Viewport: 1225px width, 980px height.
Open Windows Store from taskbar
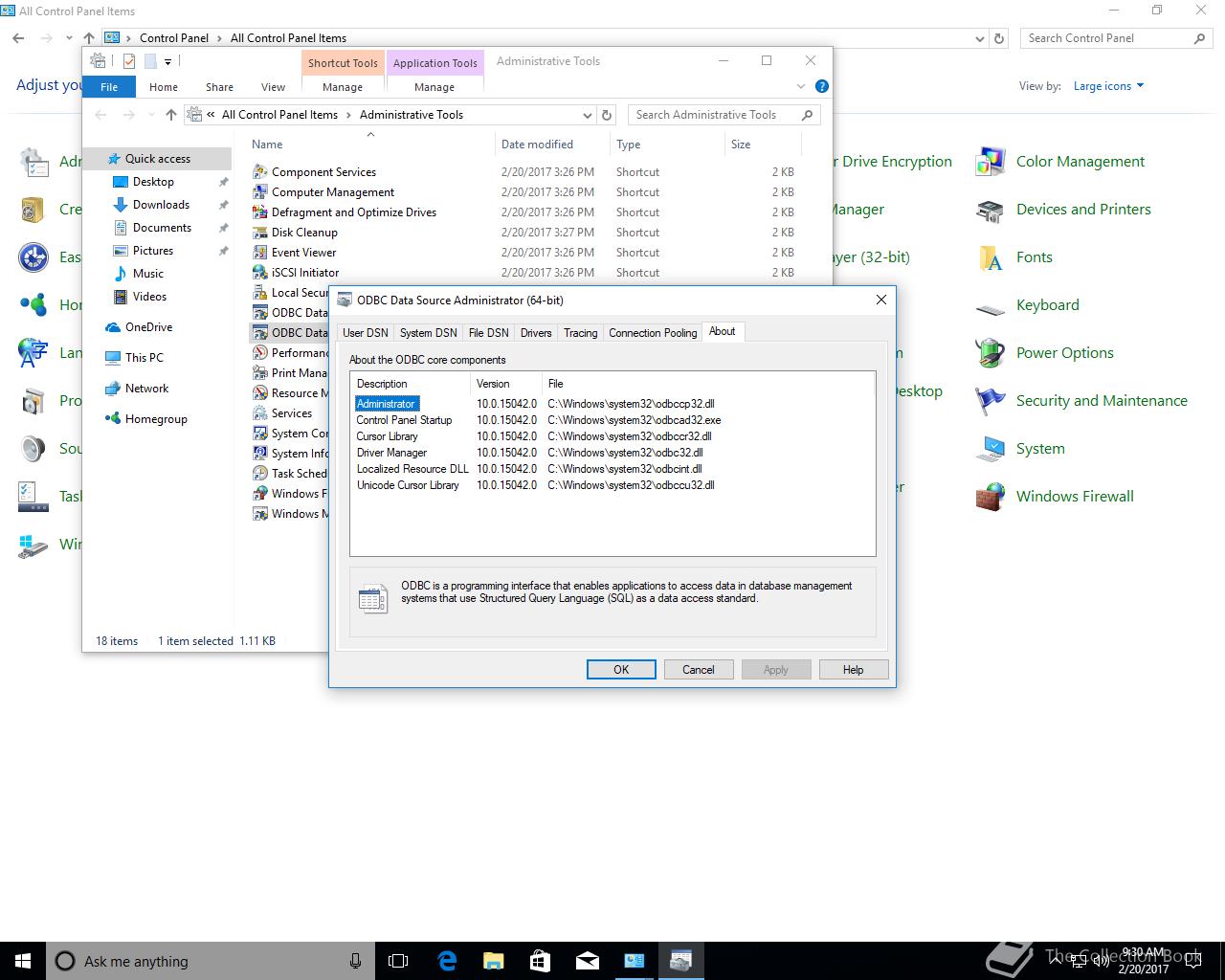tap(540, 961)
